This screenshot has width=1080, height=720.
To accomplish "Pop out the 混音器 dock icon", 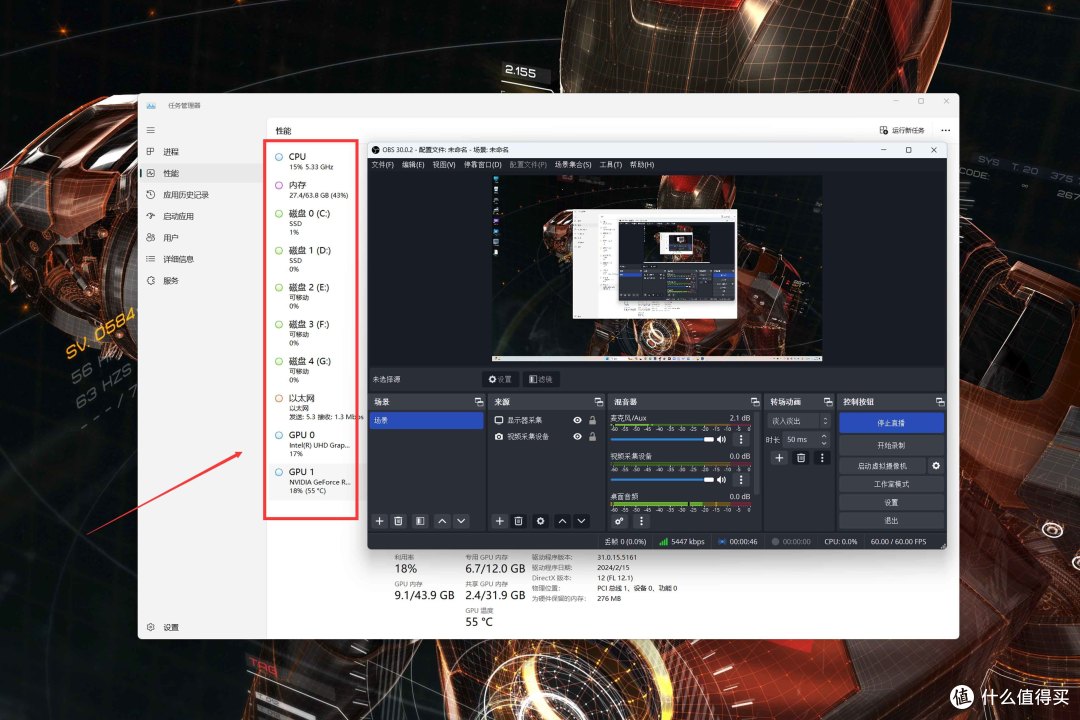I will (755, 402).
